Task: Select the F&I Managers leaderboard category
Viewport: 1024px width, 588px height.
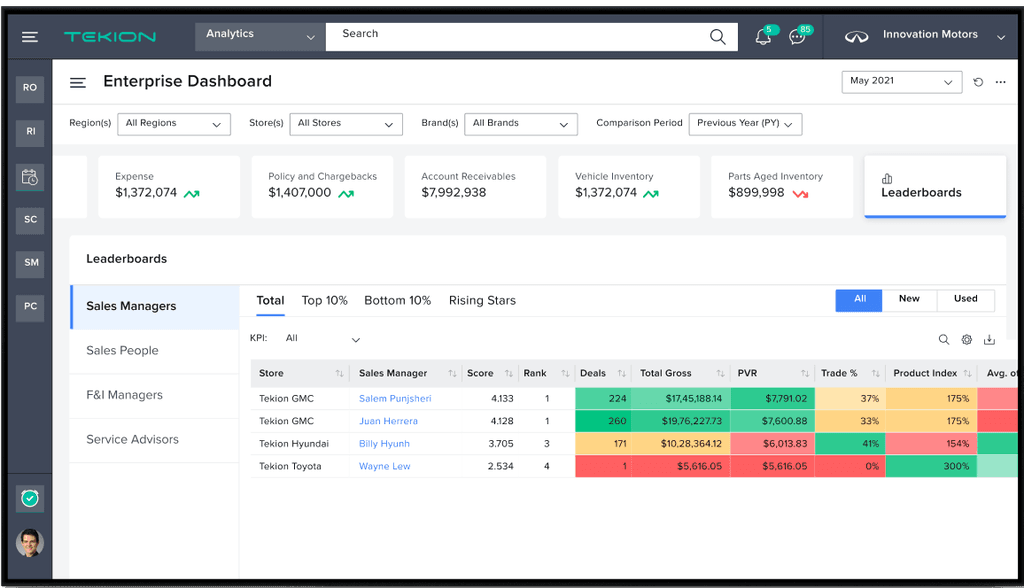Action: (x=125, y=395)
